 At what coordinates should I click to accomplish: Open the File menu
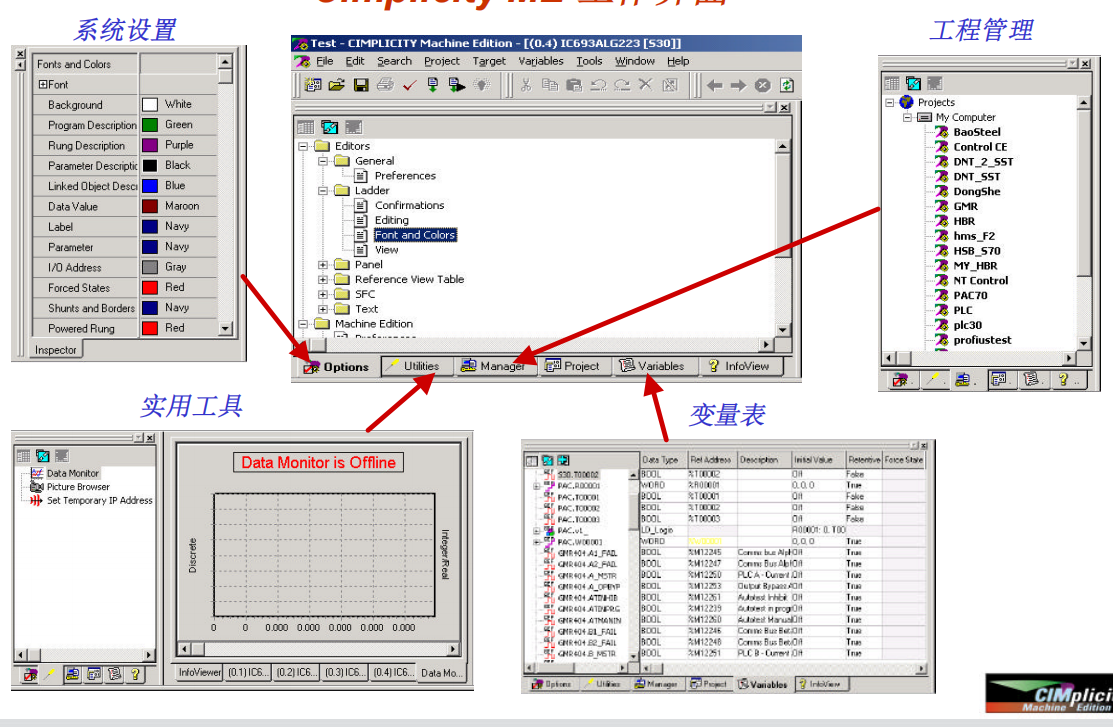coord(324,61)
